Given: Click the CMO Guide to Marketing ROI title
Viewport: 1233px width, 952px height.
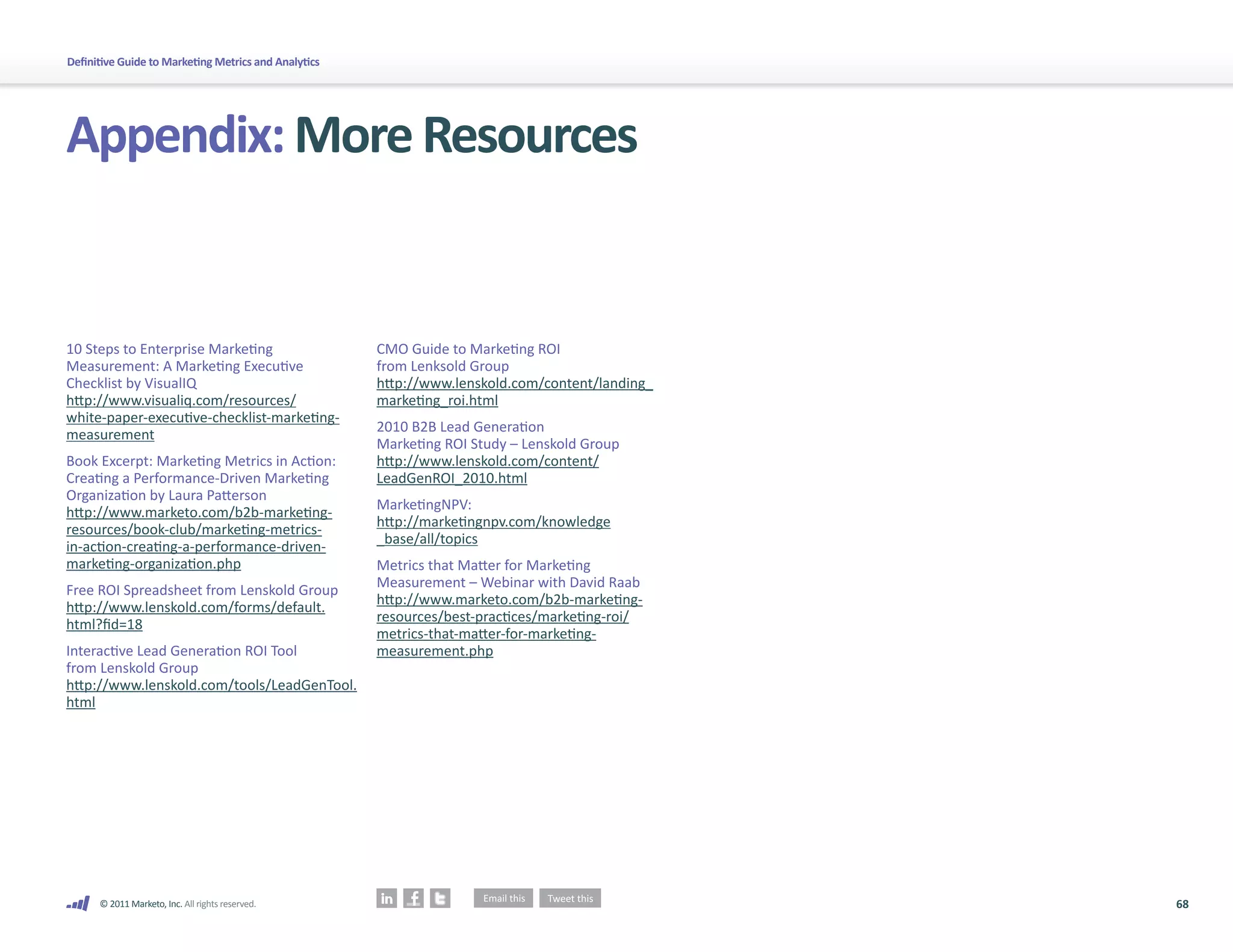Looking at the screenshot, I should [x=468, y=349].
